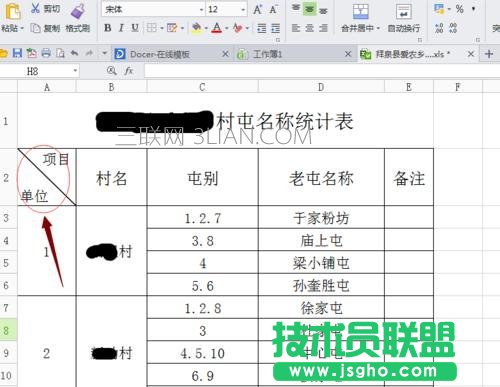The image size is (500, 387).
Task: Toggle Underline formatting
Action: coord(135,28)
